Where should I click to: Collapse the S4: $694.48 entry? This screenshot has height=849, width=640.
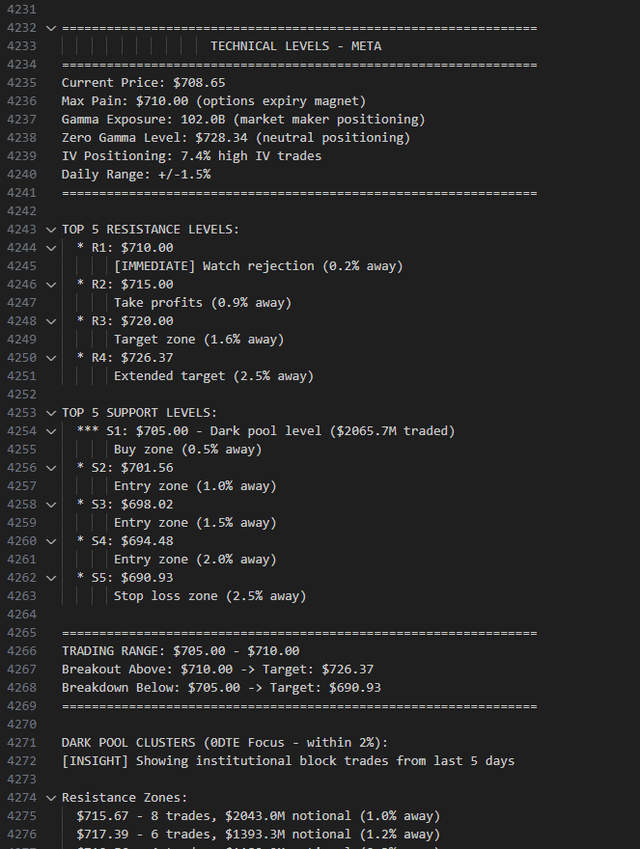[x=51, y=541]
